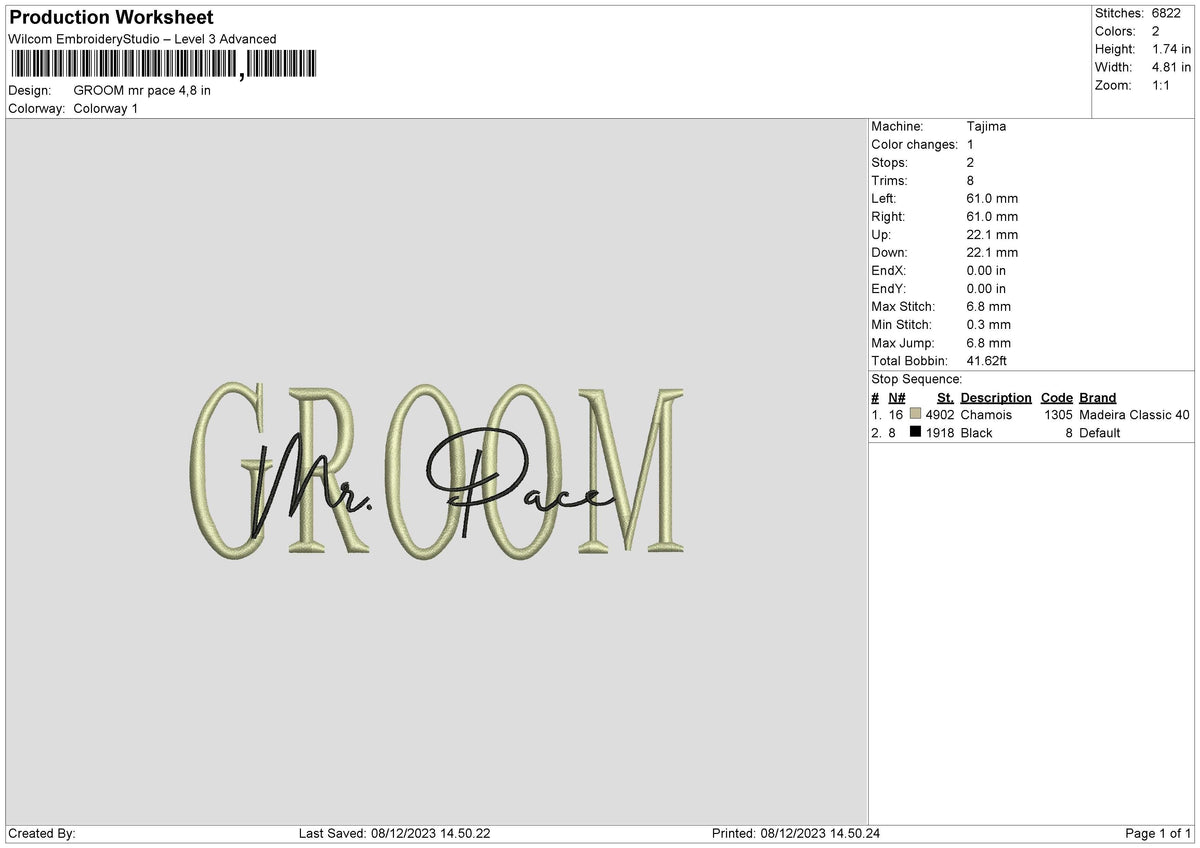Click the Wilcom EmbroideryStudio subtitle
Screen dimensions: 1200x848
(141, 39)
